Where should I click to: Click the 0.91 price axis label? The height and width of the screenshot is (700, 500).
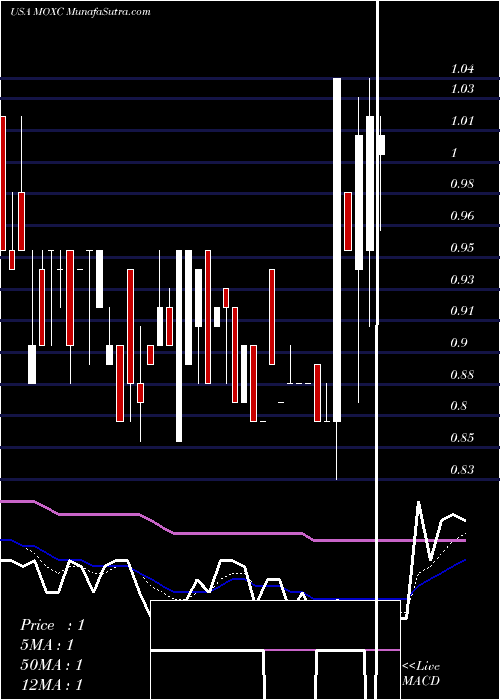(x=462, y=311)
